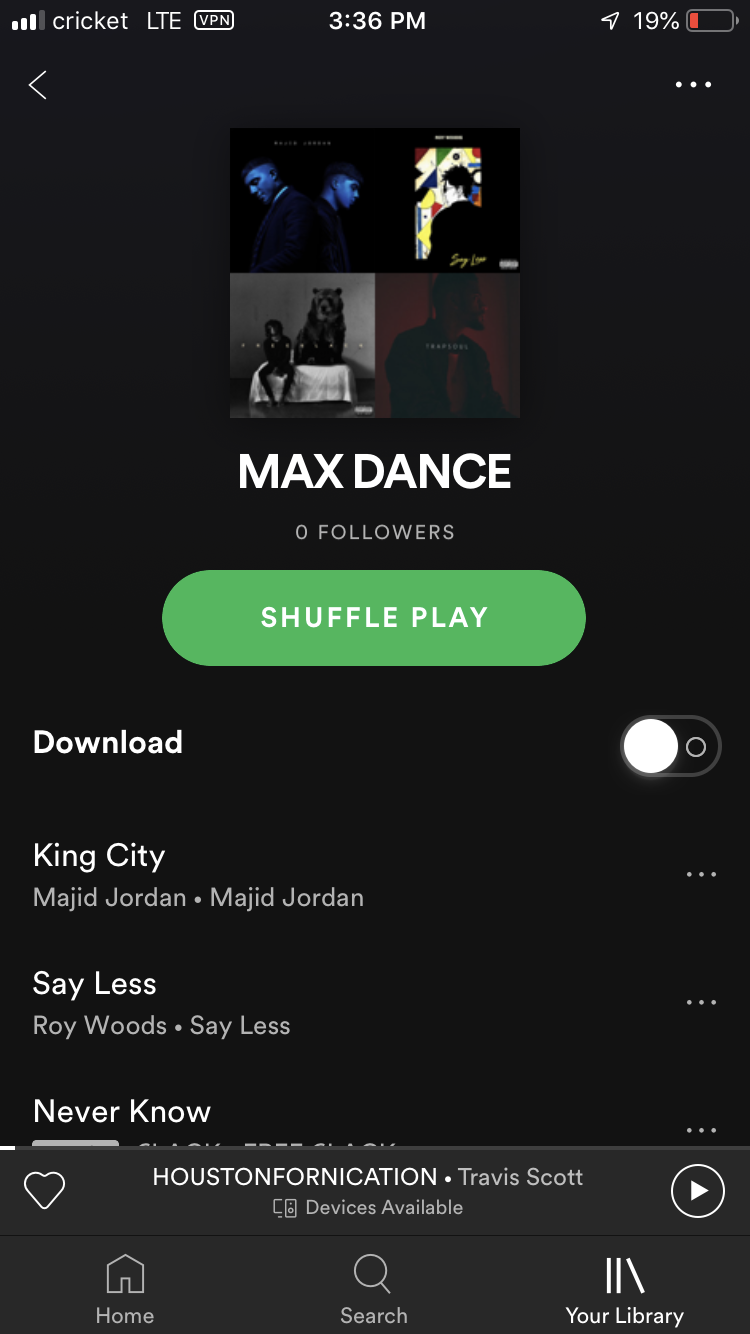Tap the MAX DANCE playlist cover art

tap(375, 272)
